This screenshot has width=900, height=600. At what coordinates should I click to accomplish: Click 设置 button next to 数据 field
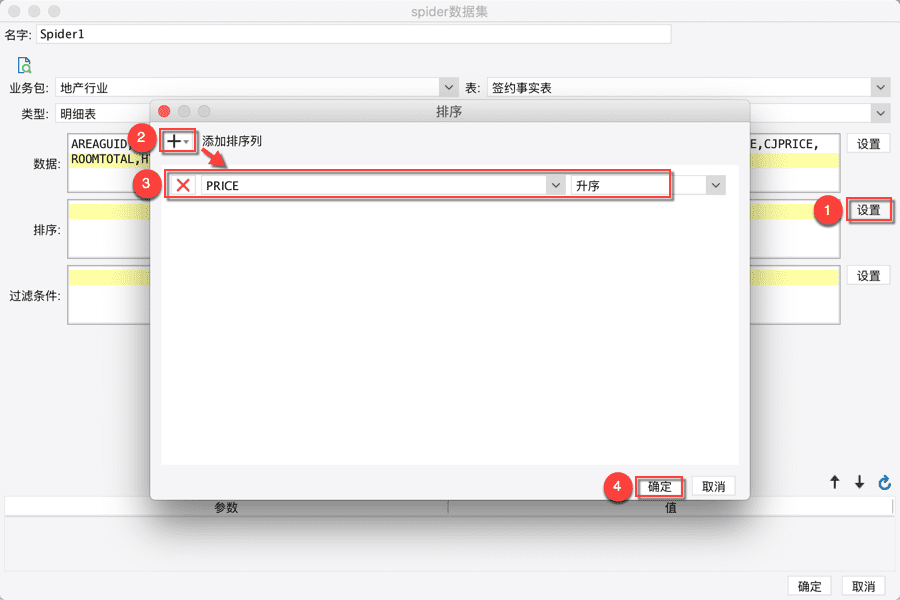tap(868, 144)
